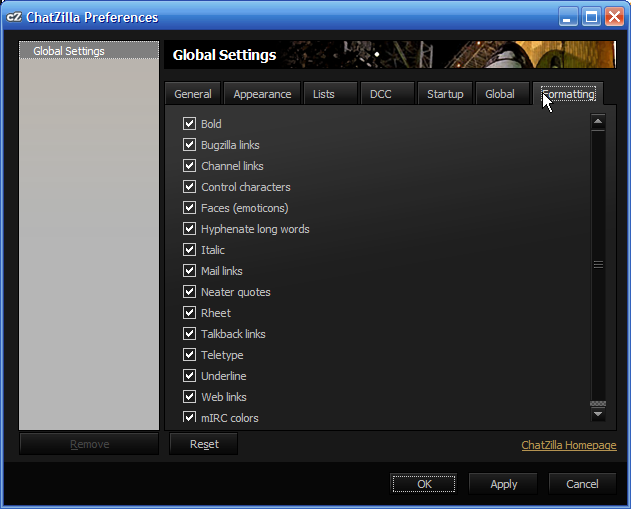Screen dimensions: 631x509
Task: Click the scrollbar up arrow
Action: pyautogui.click(x=598, y=121)
